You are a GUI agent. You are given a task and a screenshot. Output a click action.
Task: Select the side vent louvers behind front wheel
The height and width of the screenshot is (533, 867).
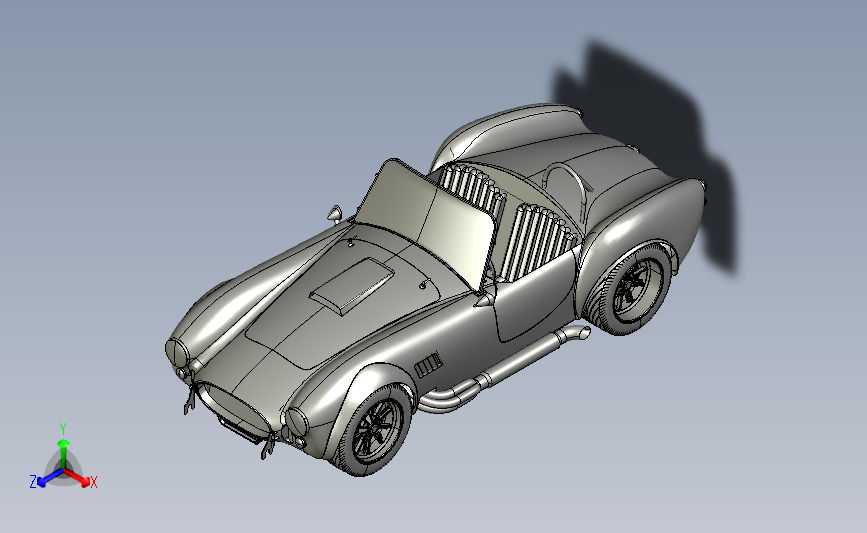(429, 365)
